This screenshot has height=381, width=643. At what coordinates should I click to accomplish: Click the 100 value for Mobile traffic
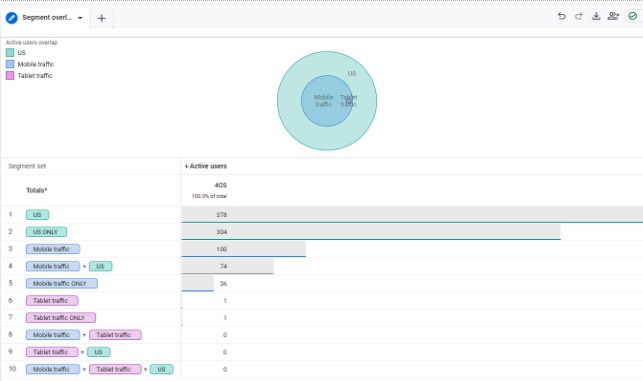[221, 249]
